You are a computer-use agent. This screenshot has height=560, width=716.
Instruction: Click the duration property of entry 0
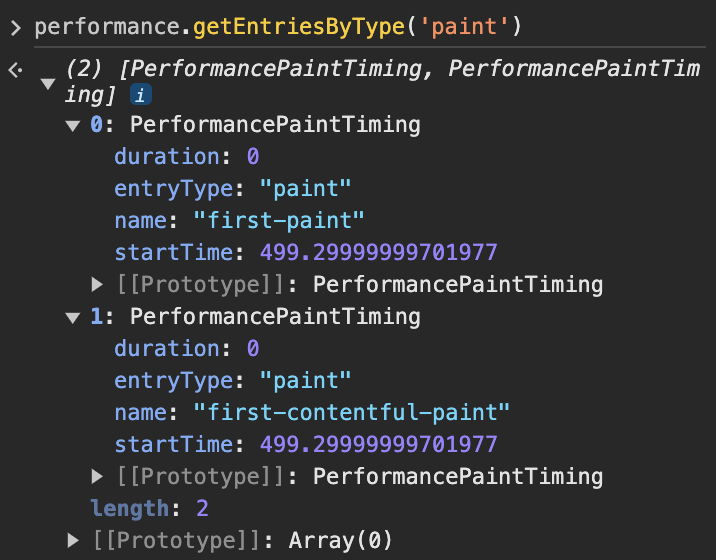coord(166,157)
